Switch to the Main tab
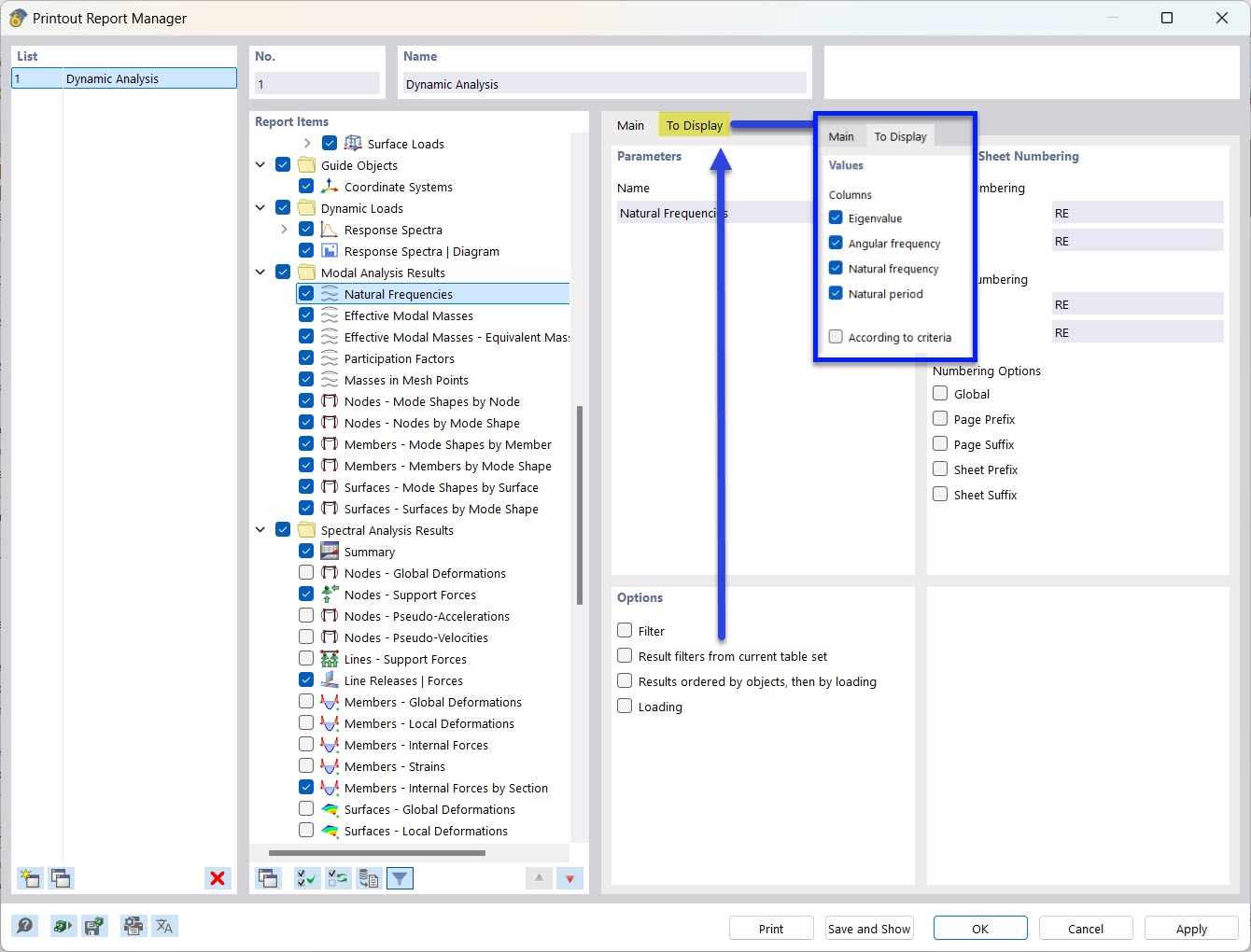This screenshot has width=1251, height=952. [630, 125]
